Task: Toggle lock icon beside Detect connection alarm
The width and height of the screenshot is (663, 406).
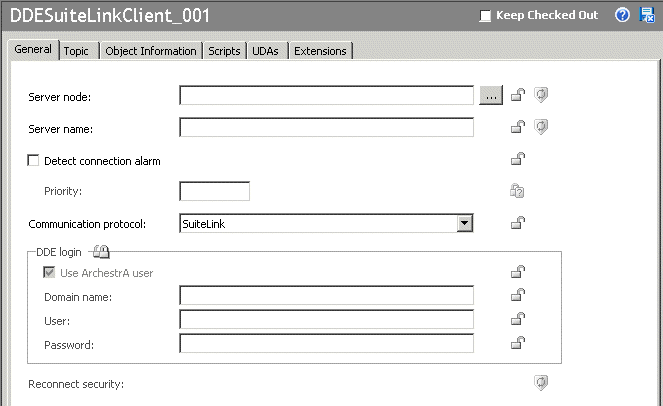Action: [x=518, y=159]
